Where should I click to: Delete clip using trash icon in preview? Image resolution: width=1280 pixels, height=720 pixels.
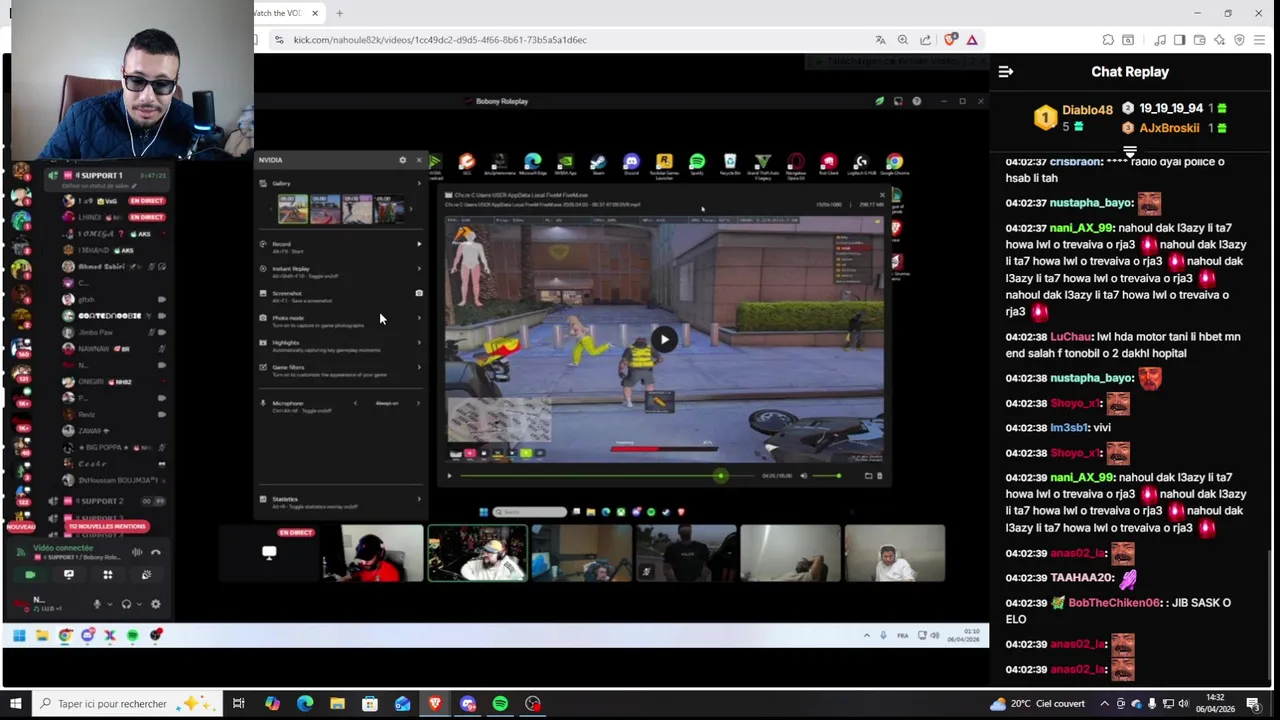(x=879, y=476)
